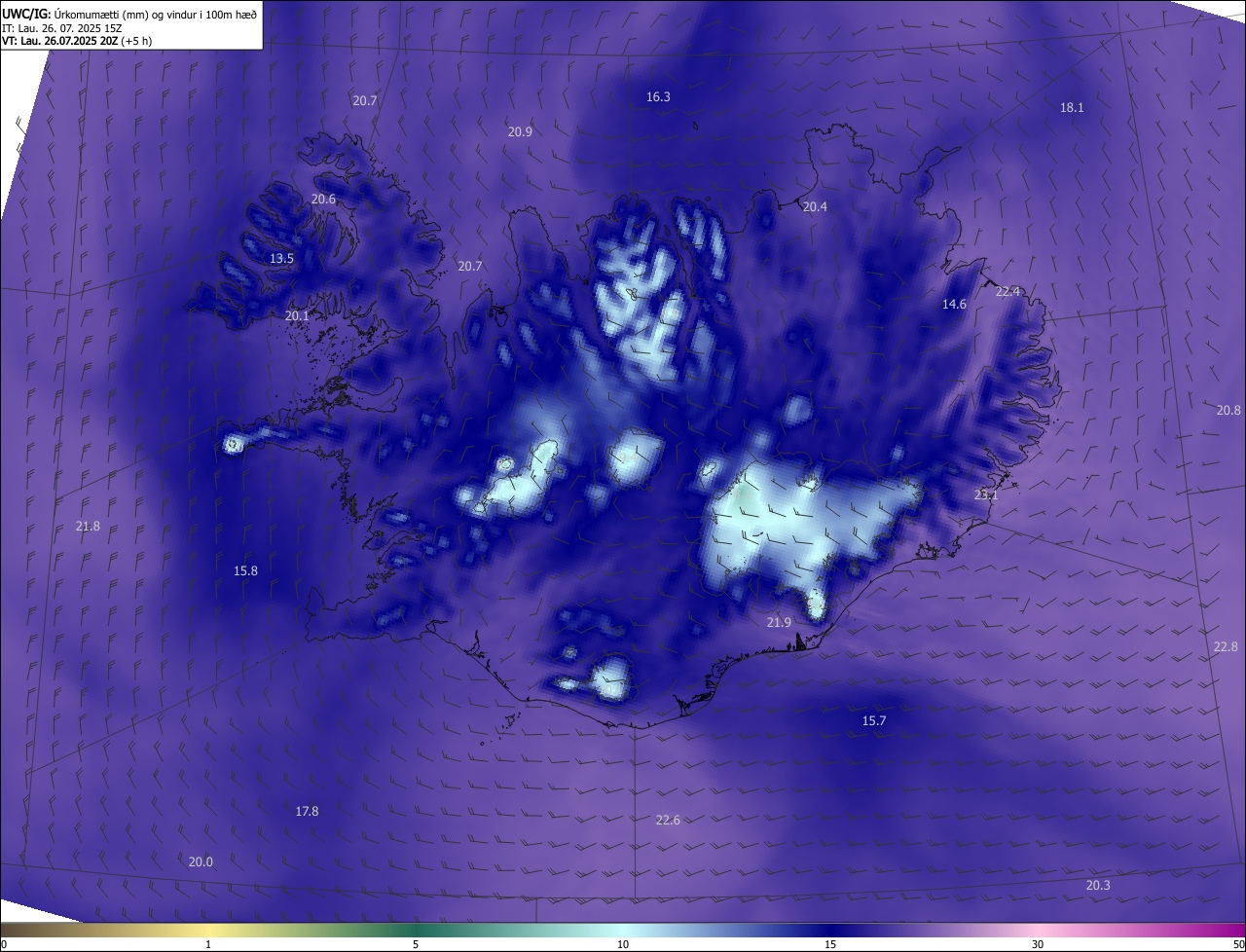
Task: Click the 14.6 value label
Action: 954,304
